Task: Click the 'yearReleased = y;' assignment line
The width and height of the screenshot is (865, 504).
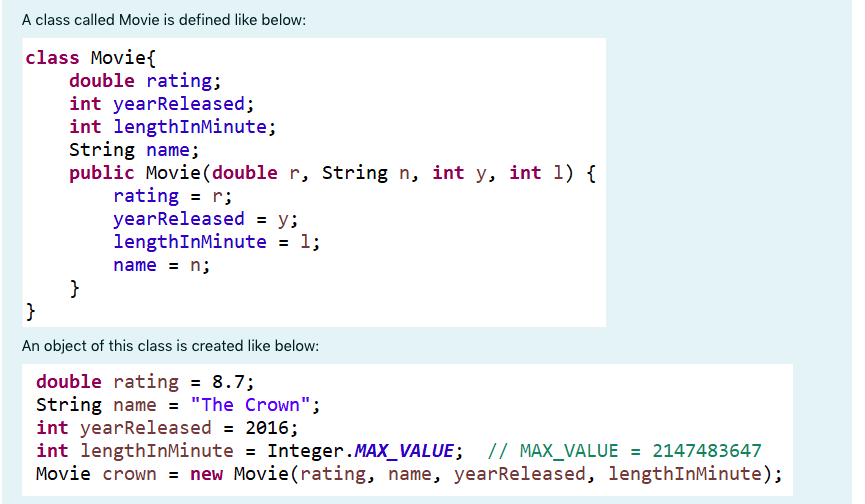Action: pos(206,219)
